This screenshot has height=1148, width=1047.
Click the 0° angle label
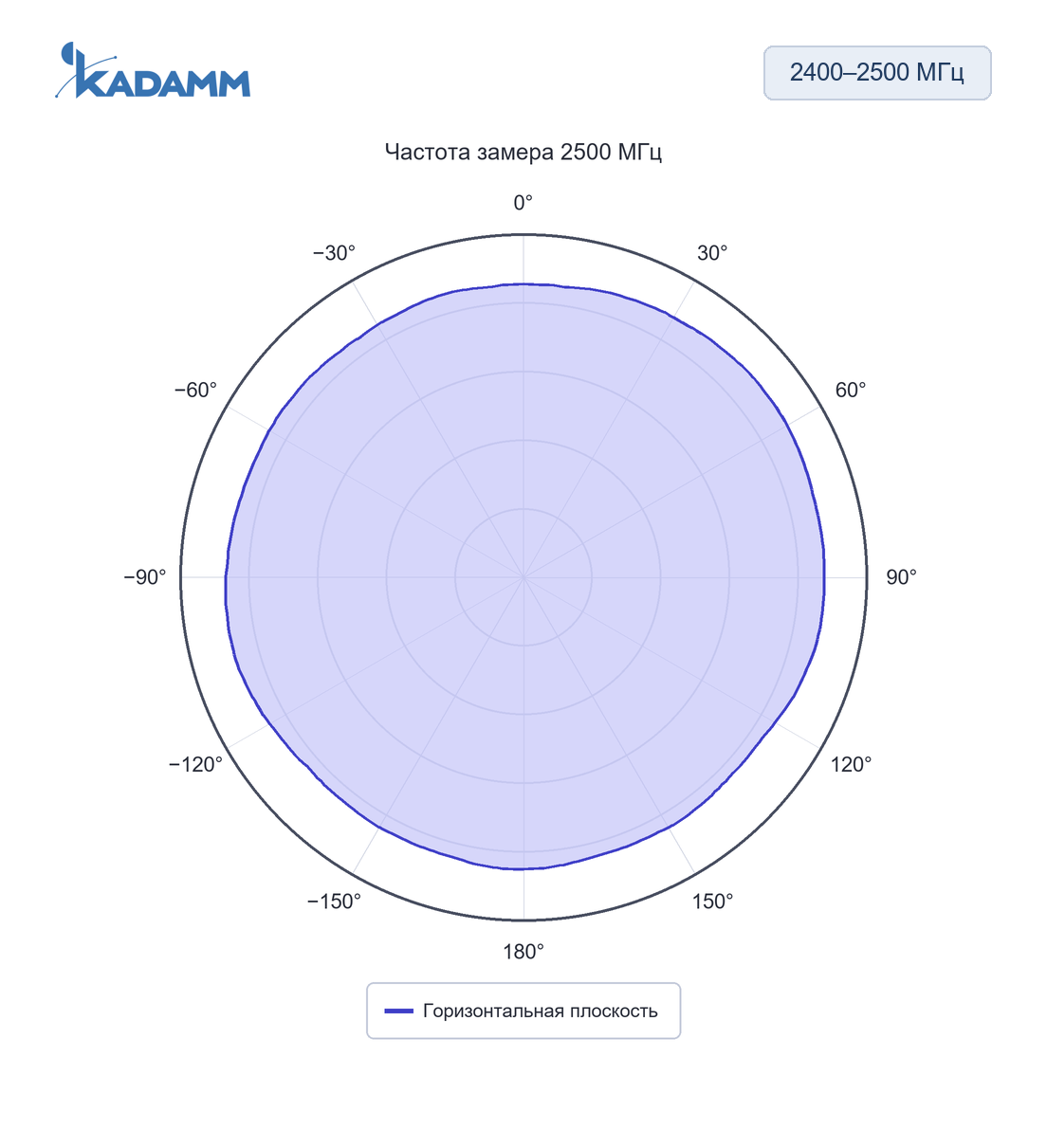pos(523,203)
